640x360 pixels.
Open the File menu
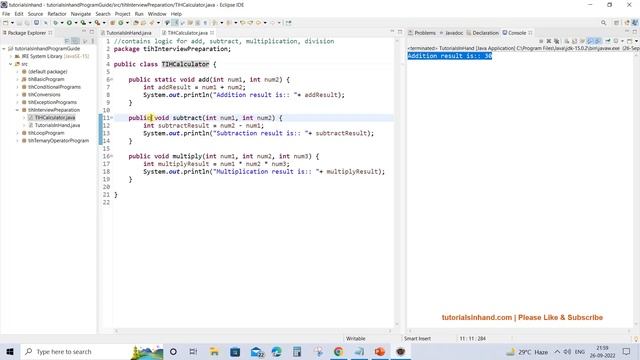[6, 14]
